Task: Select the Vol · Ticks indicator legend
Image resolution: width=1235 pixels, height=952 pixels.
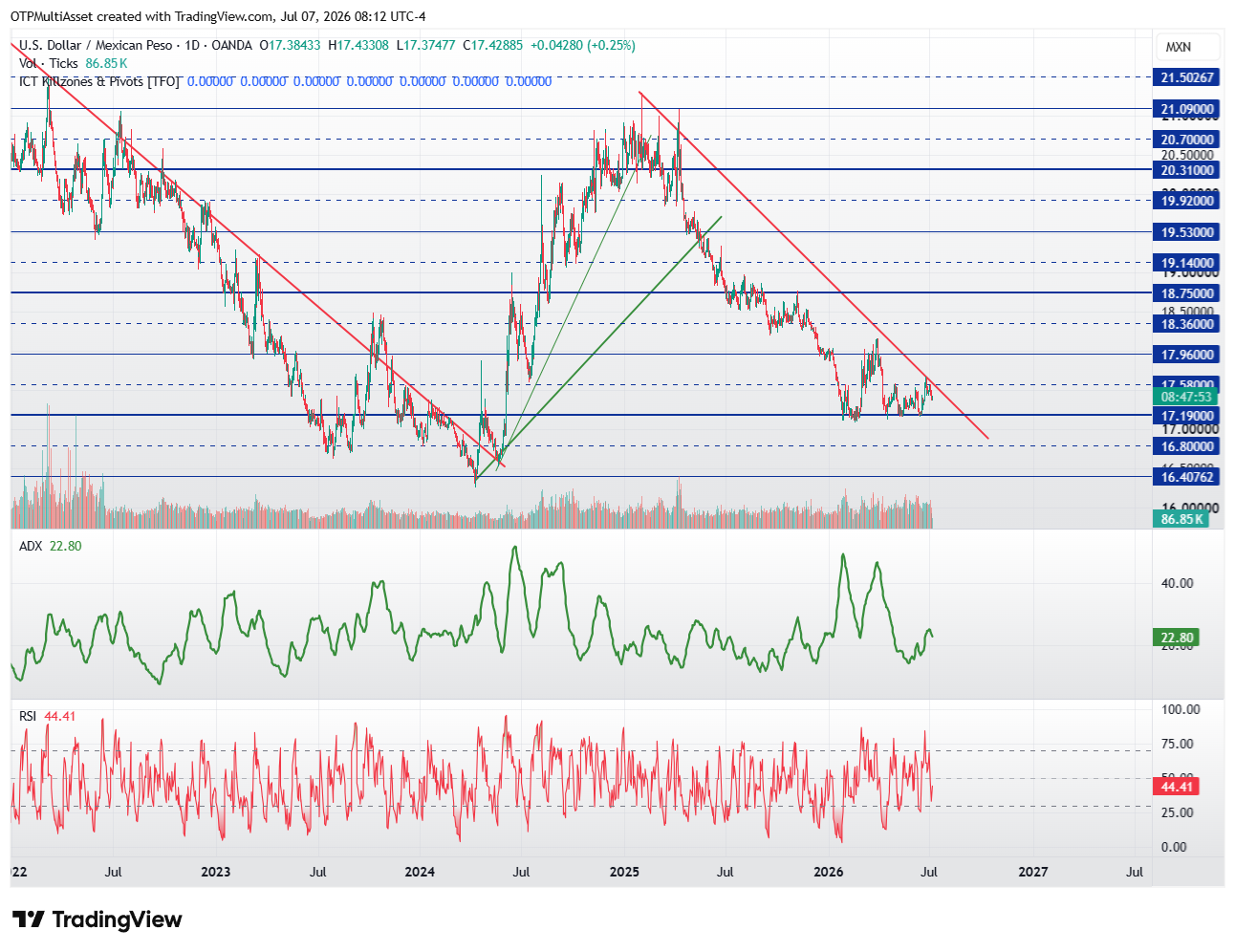Action: (49, 63)
